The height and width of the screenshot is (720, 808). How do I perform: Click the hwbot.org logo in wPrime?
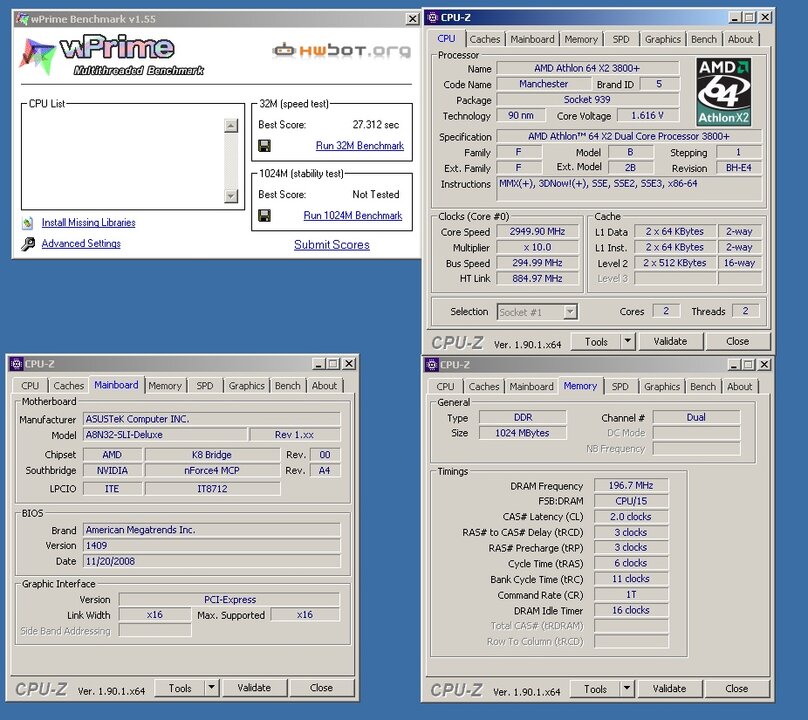[342, 51]
